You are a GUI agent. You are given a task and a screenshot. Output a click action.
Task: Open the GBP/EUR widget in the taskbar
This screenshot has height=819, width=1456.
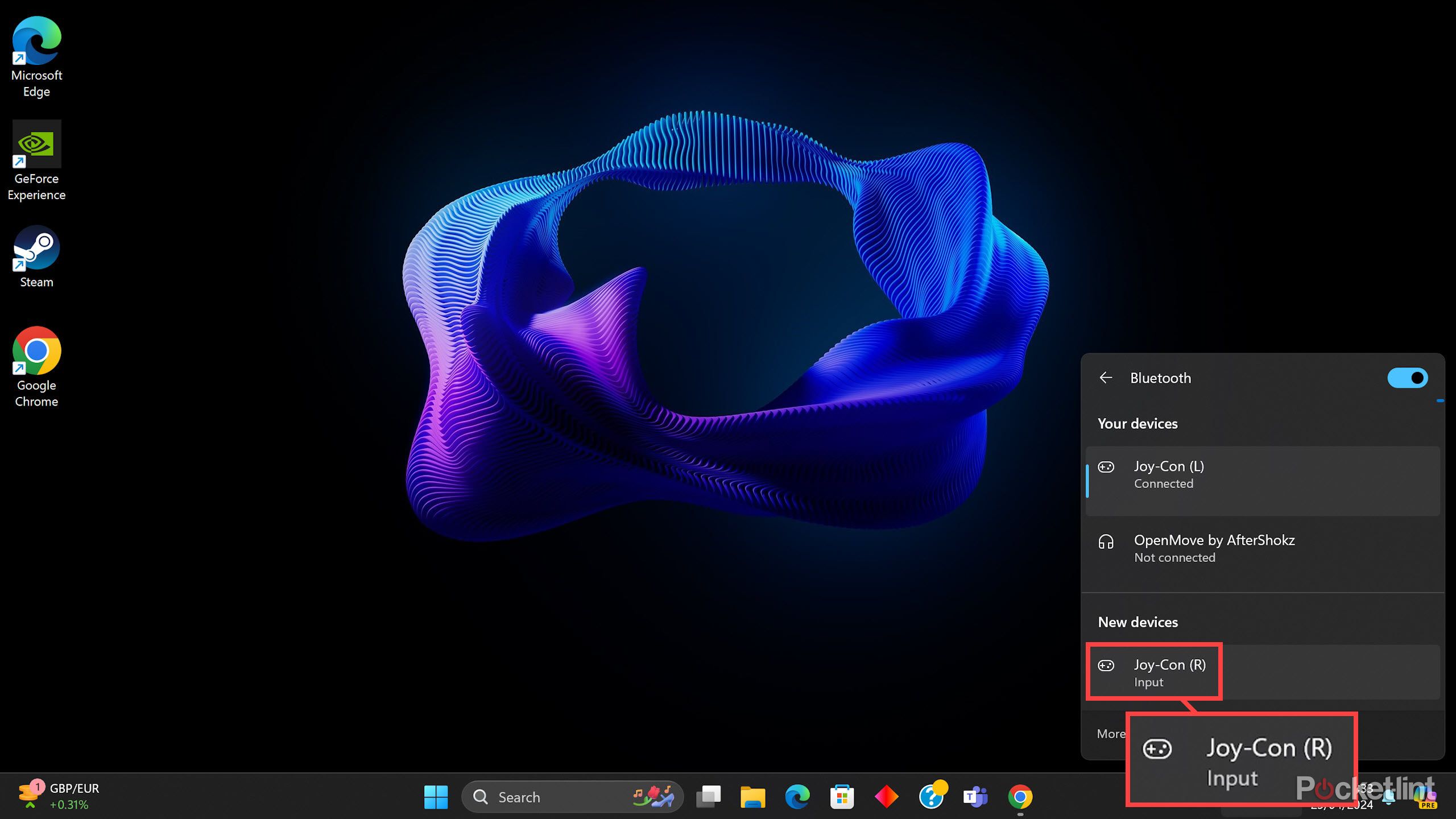59,796
